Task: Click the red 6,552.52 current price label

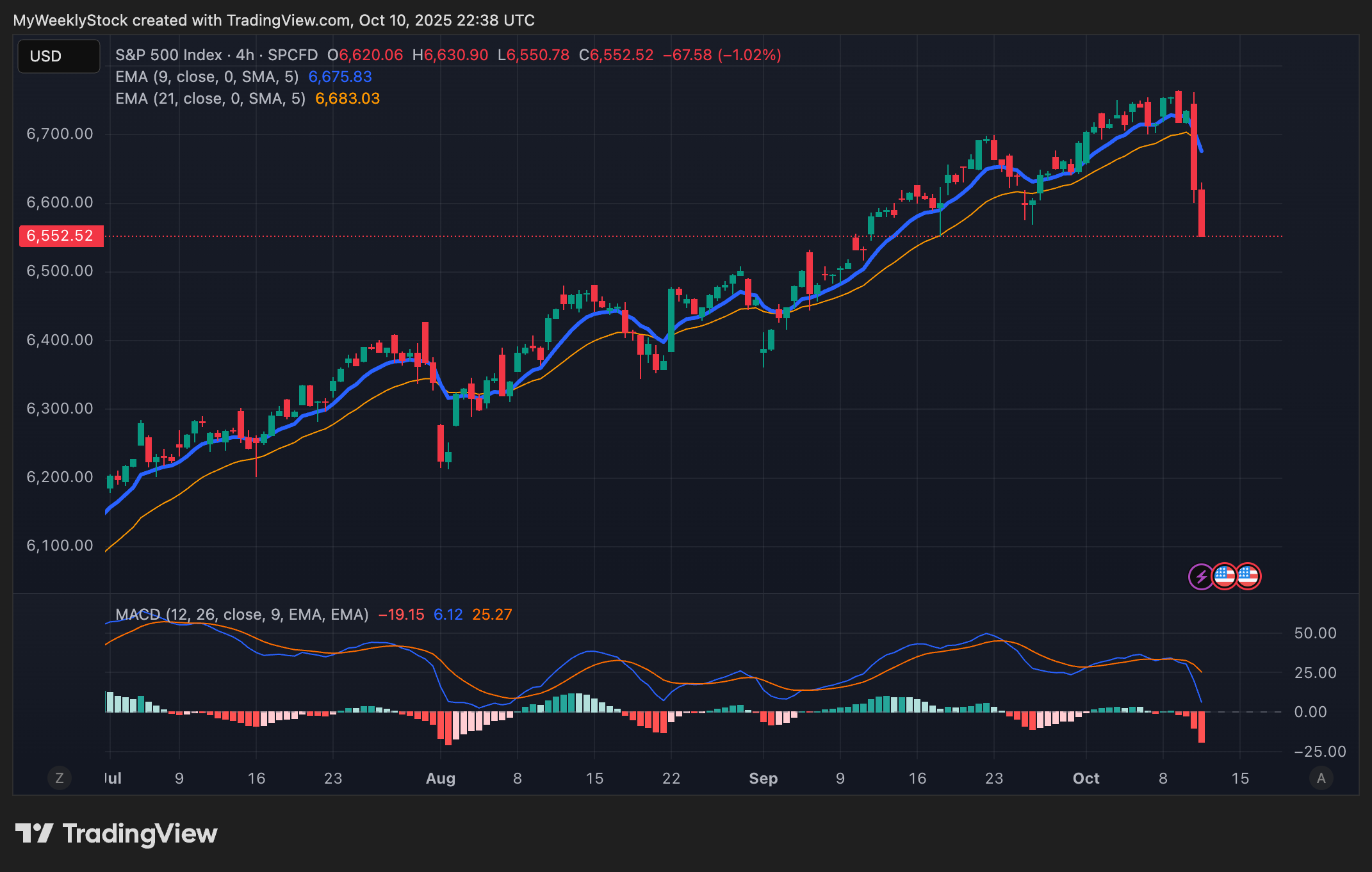Action: [60, 236]
